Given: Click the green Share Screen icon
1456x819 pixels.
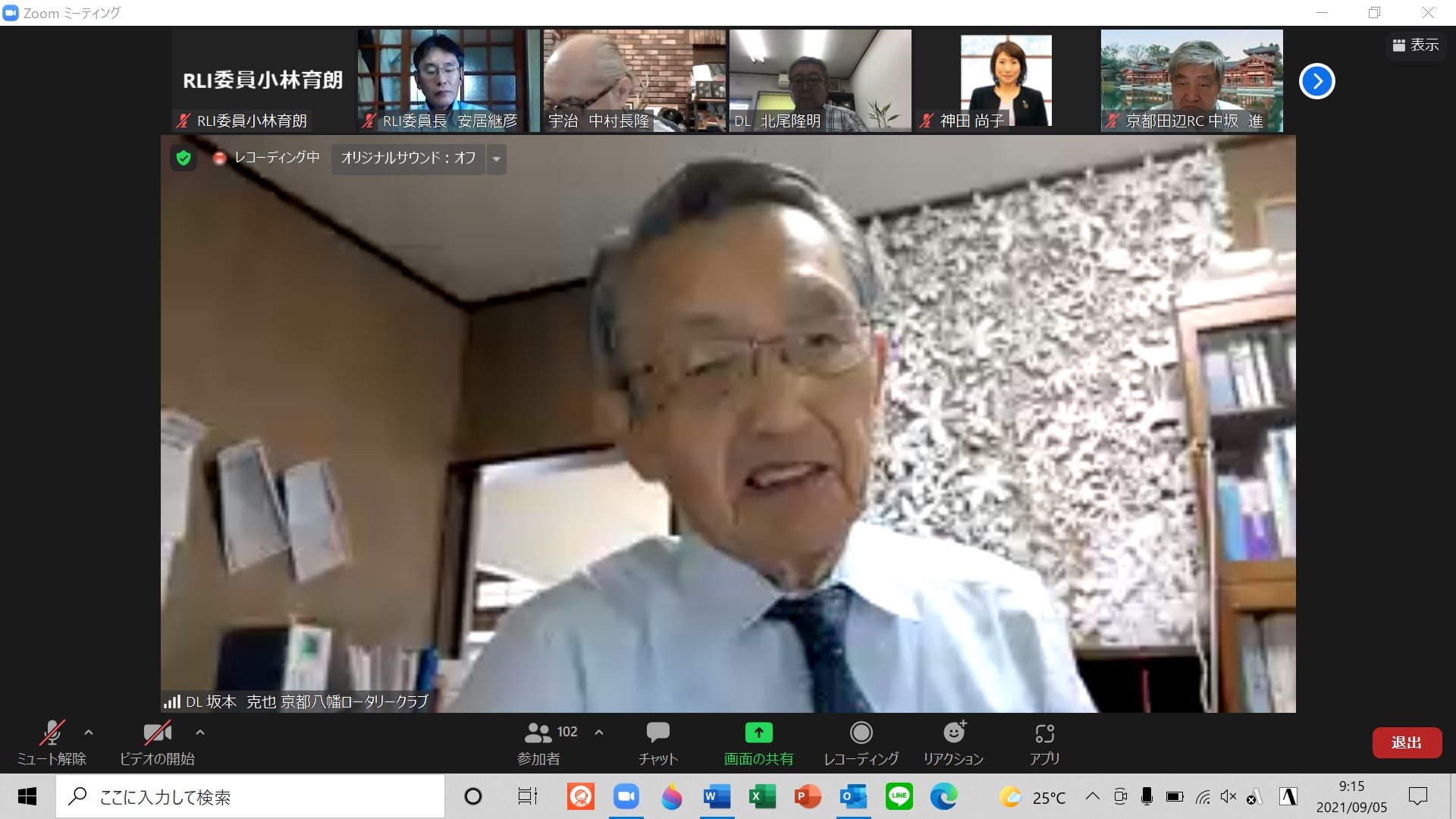Looking at the screenshot, I should [758, 733].
